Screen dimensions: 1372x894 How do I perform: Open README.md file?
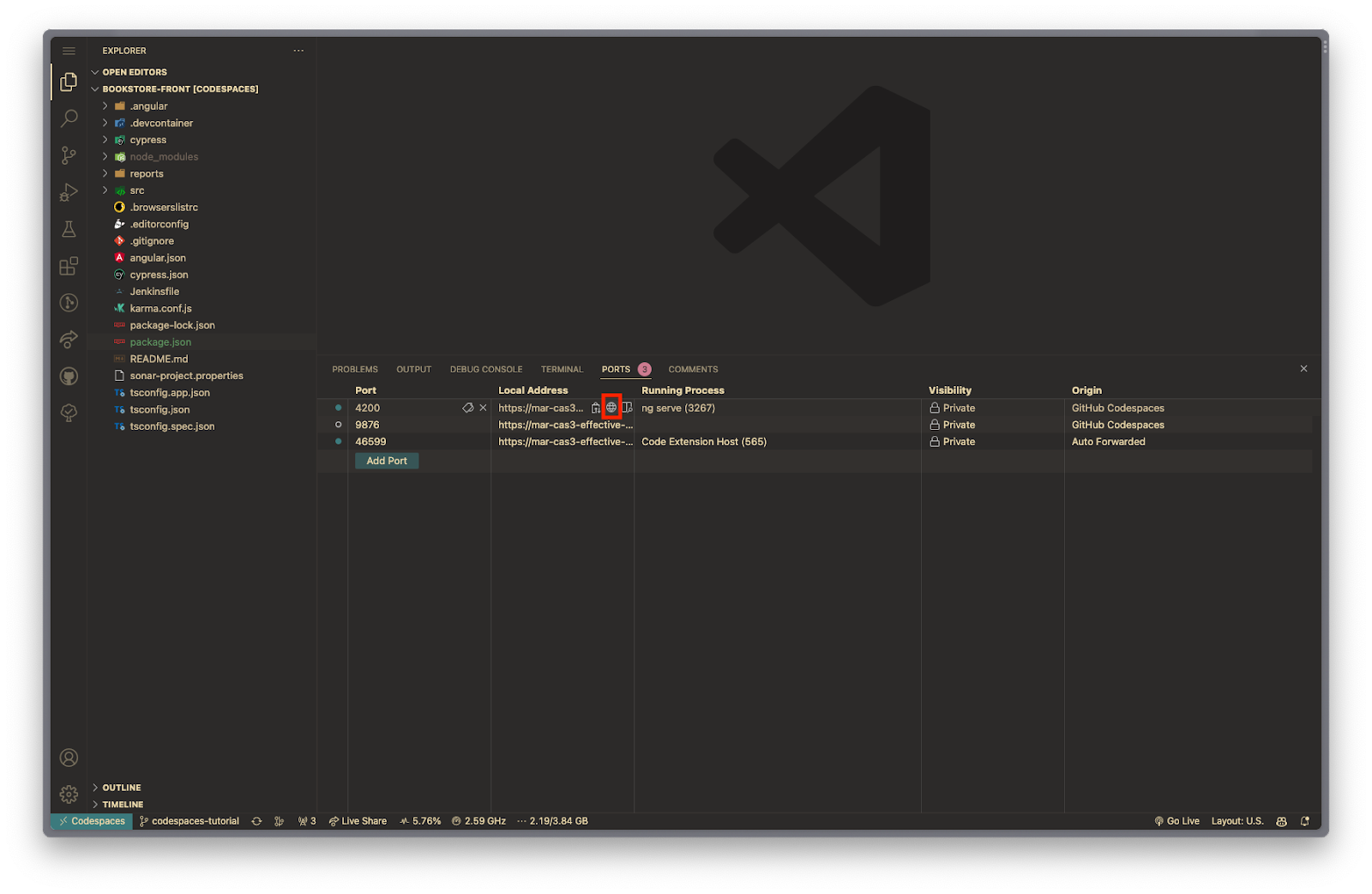[x=159, y=359]
